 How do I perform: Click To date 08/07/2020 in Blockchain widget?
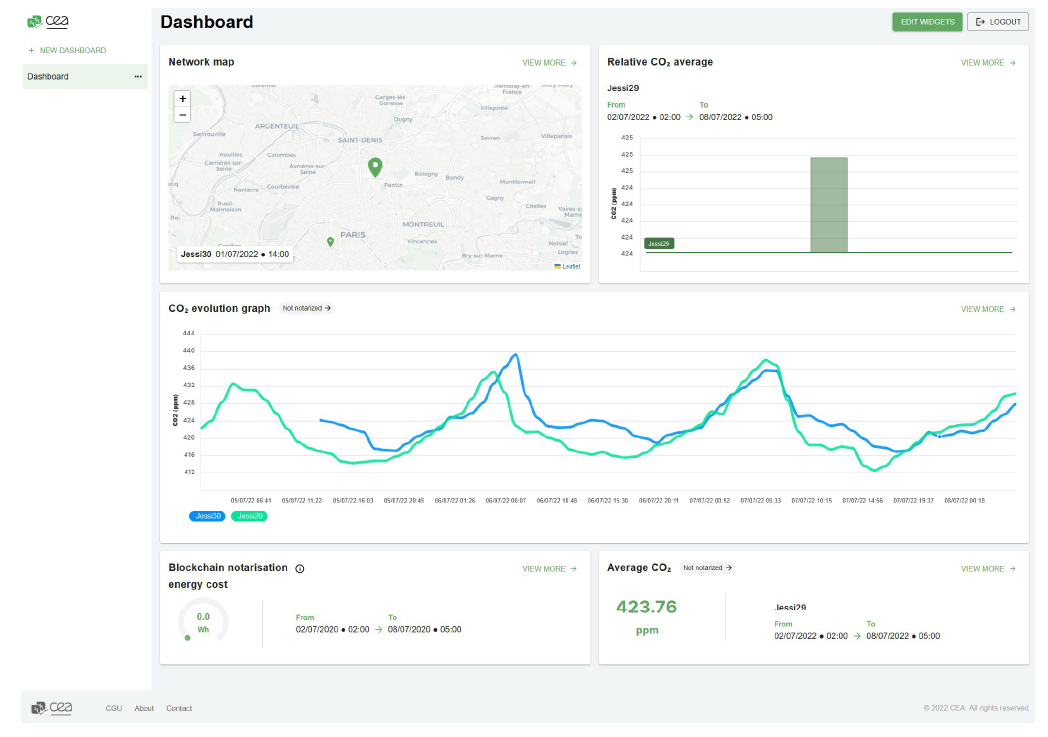pos(424,629)
